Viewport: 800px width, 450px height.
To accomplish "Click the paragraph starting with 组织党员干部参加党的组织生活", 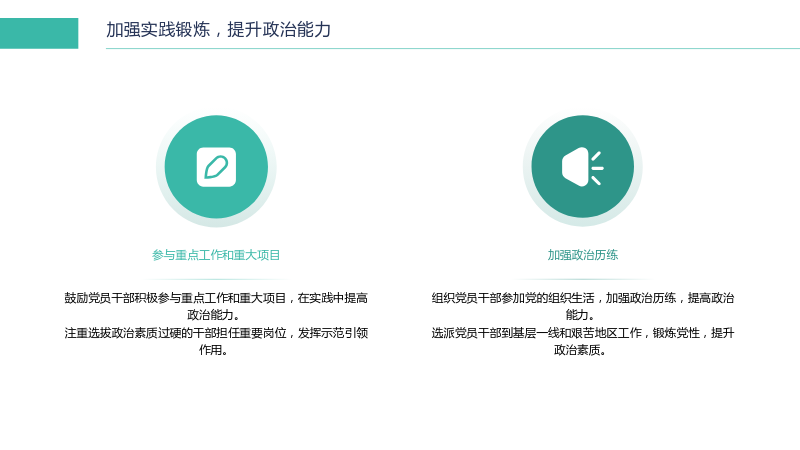I will [x=583, y=306].
